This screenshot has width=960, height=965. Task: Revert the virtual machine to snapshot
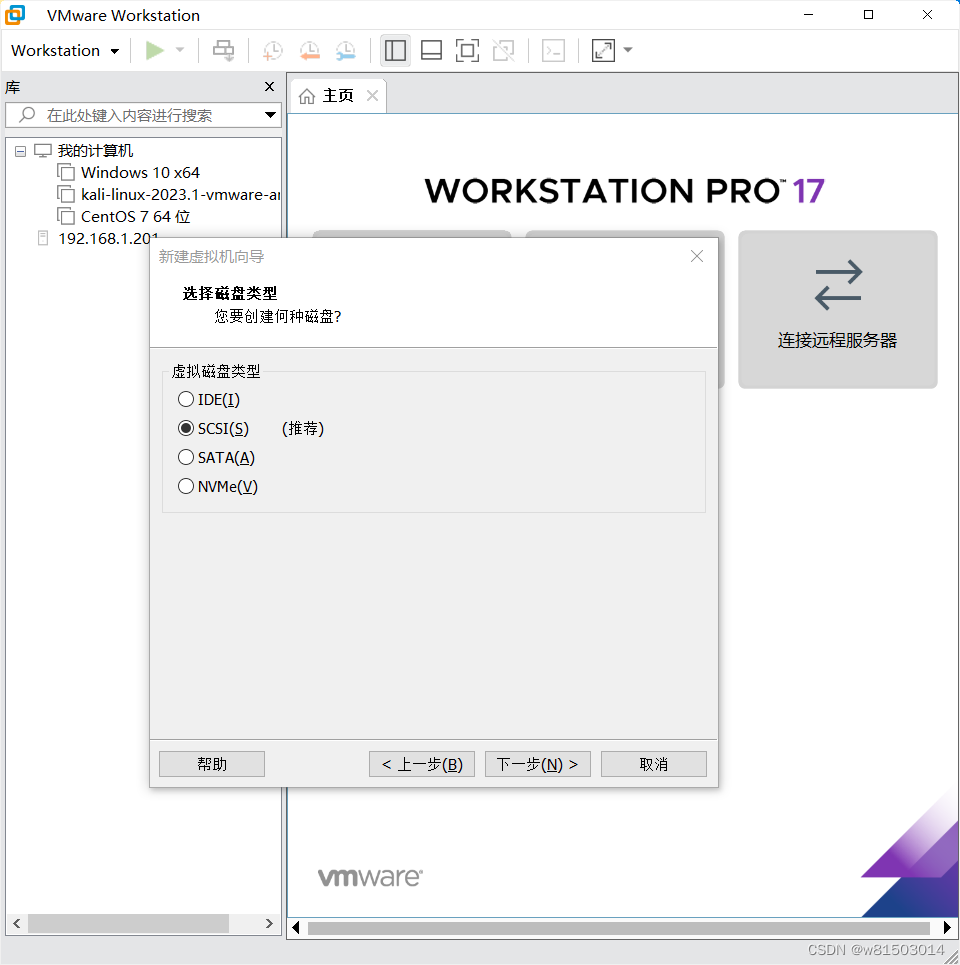[309, 50]
